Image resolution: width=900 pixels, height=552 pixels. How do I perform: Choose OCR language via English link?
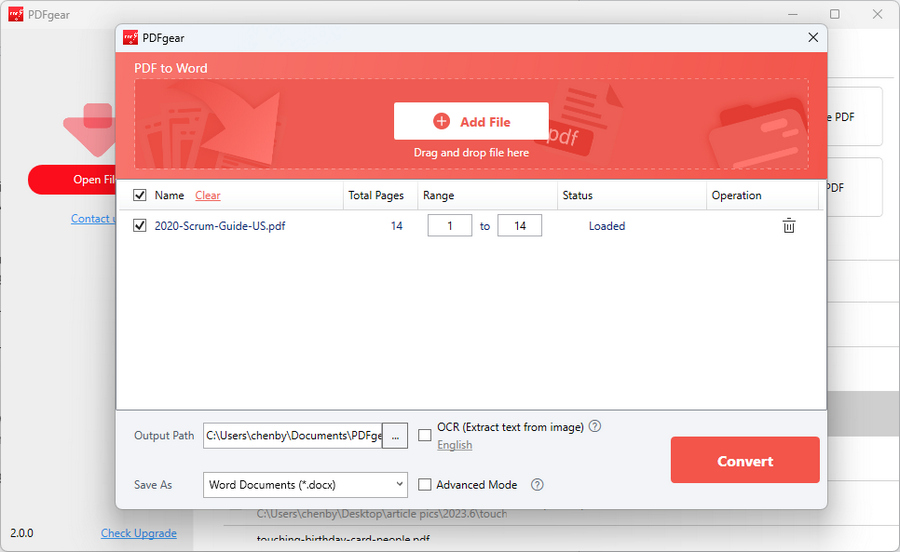pyautogui.click(x=455, y=445)
